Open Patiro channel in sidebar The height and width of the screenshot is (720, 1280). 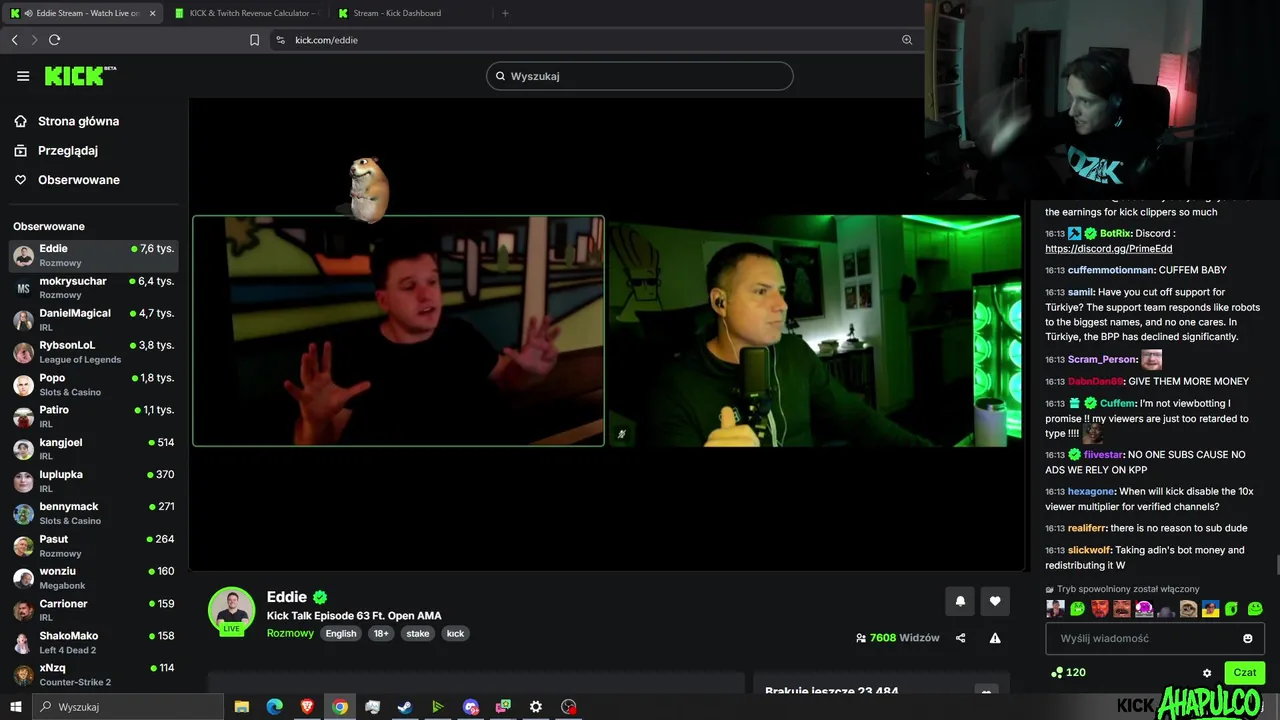click(94, 417)
